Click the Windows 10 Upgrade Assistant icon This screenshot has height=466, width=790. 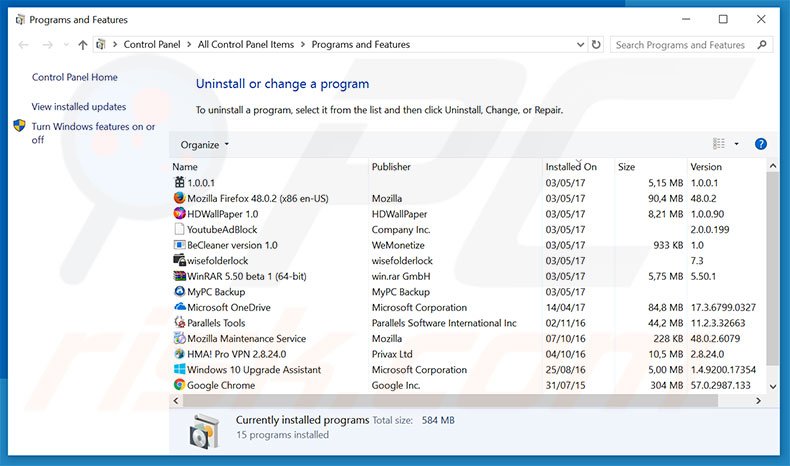coord(179,370)
